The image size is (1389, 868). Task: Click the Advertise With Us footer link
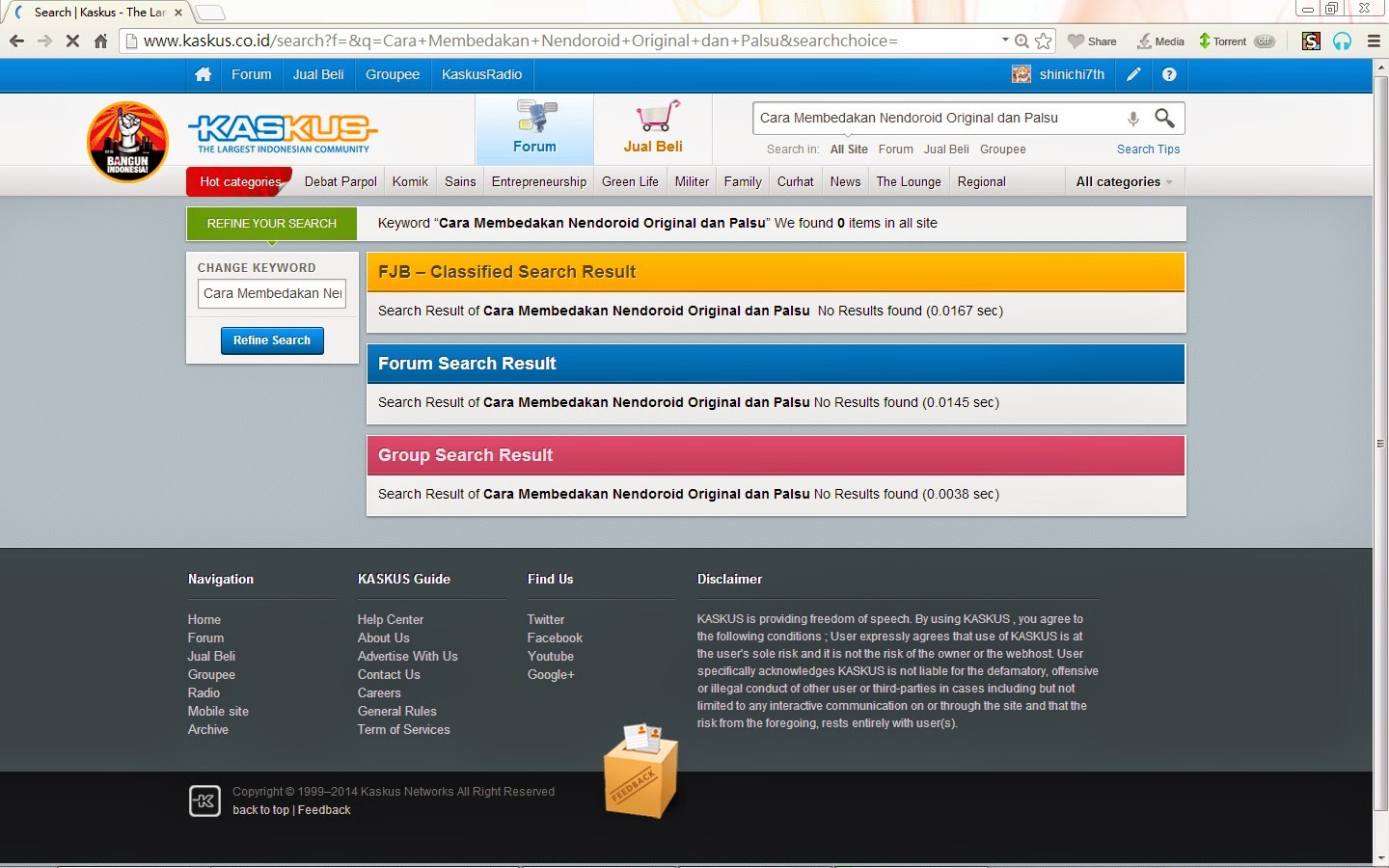coord(408,656)
